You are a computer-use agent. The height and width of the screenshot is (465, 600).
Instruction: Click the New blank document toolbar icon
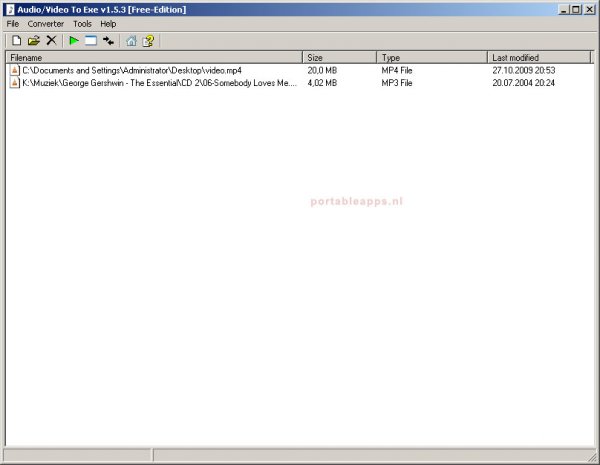[16, 41]
